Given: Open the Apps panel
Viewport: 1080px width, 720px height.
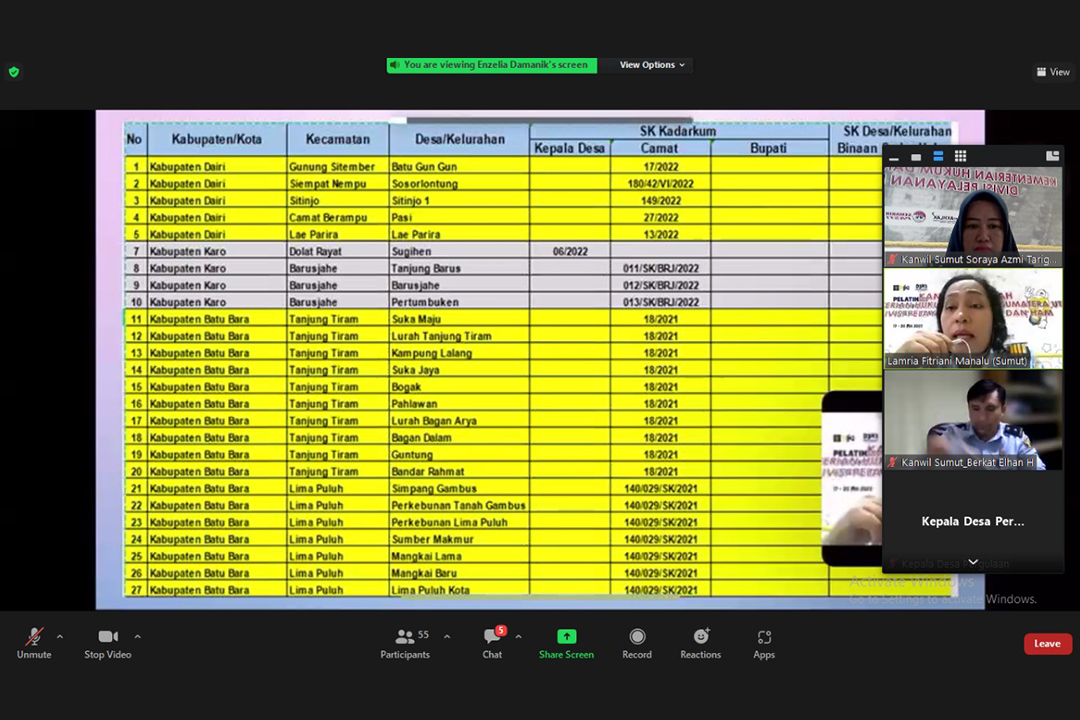Looking at the screenshot, I should coord(764,642).
